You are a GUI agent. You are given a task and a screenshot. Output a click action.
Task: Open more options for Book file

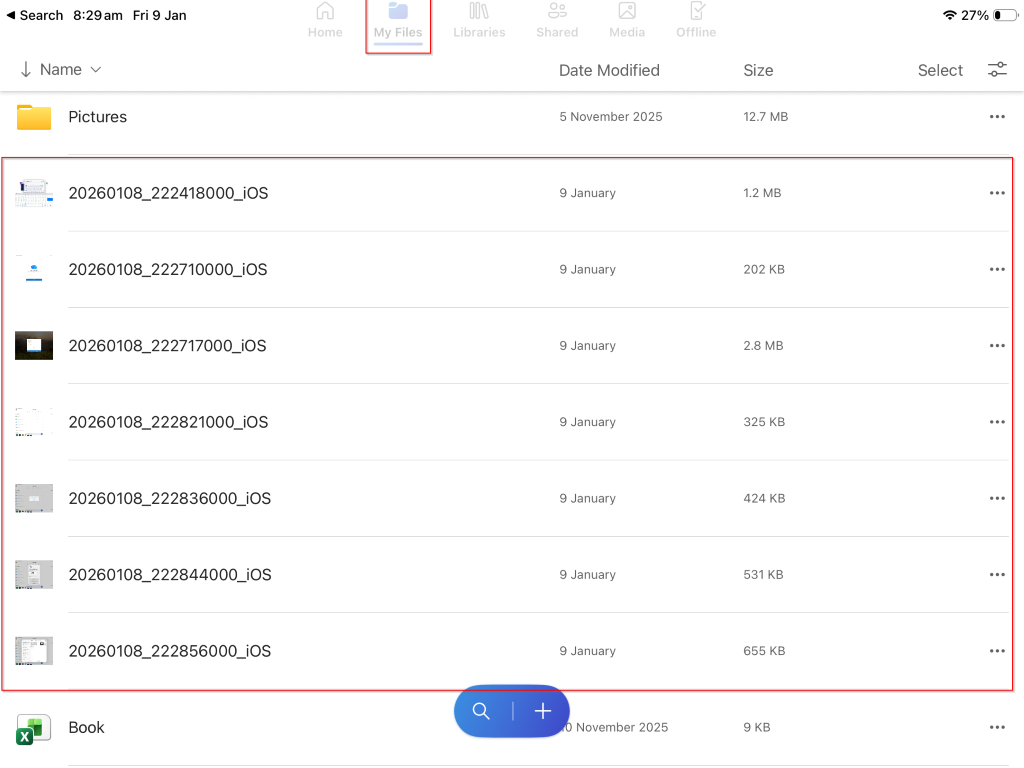(x=997, y=728)
